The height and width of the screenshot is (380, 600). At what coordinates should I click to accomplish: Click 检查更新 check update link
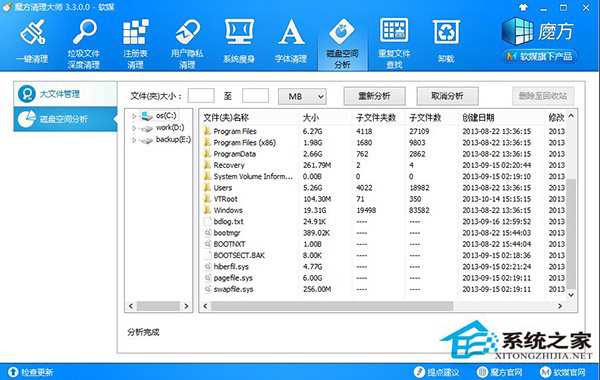(31, 372)
